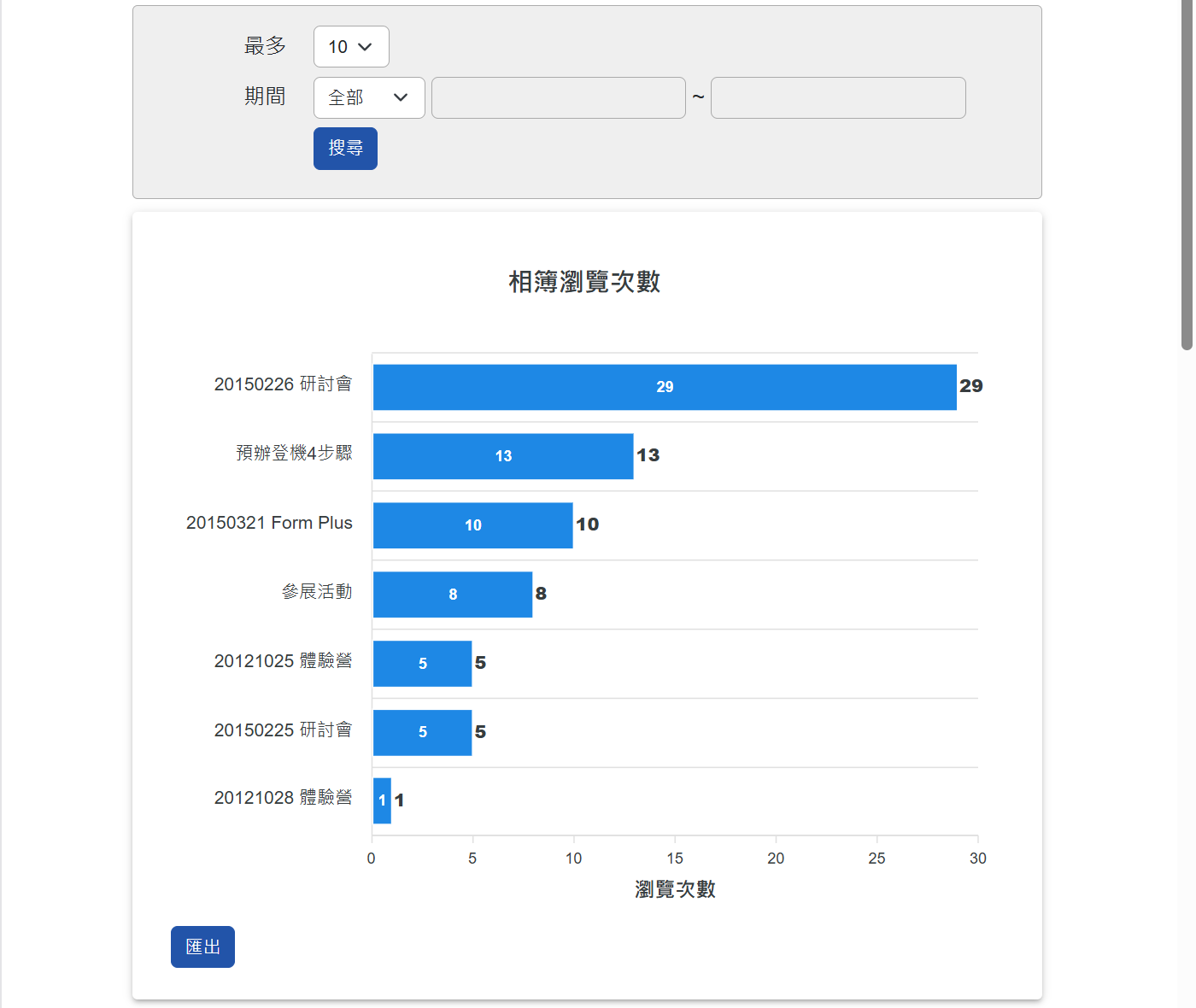The image size is (1196, 1008).
Task: Click the x-axis tick label 20
Action: pyautogui.click(x=776, y=859)
